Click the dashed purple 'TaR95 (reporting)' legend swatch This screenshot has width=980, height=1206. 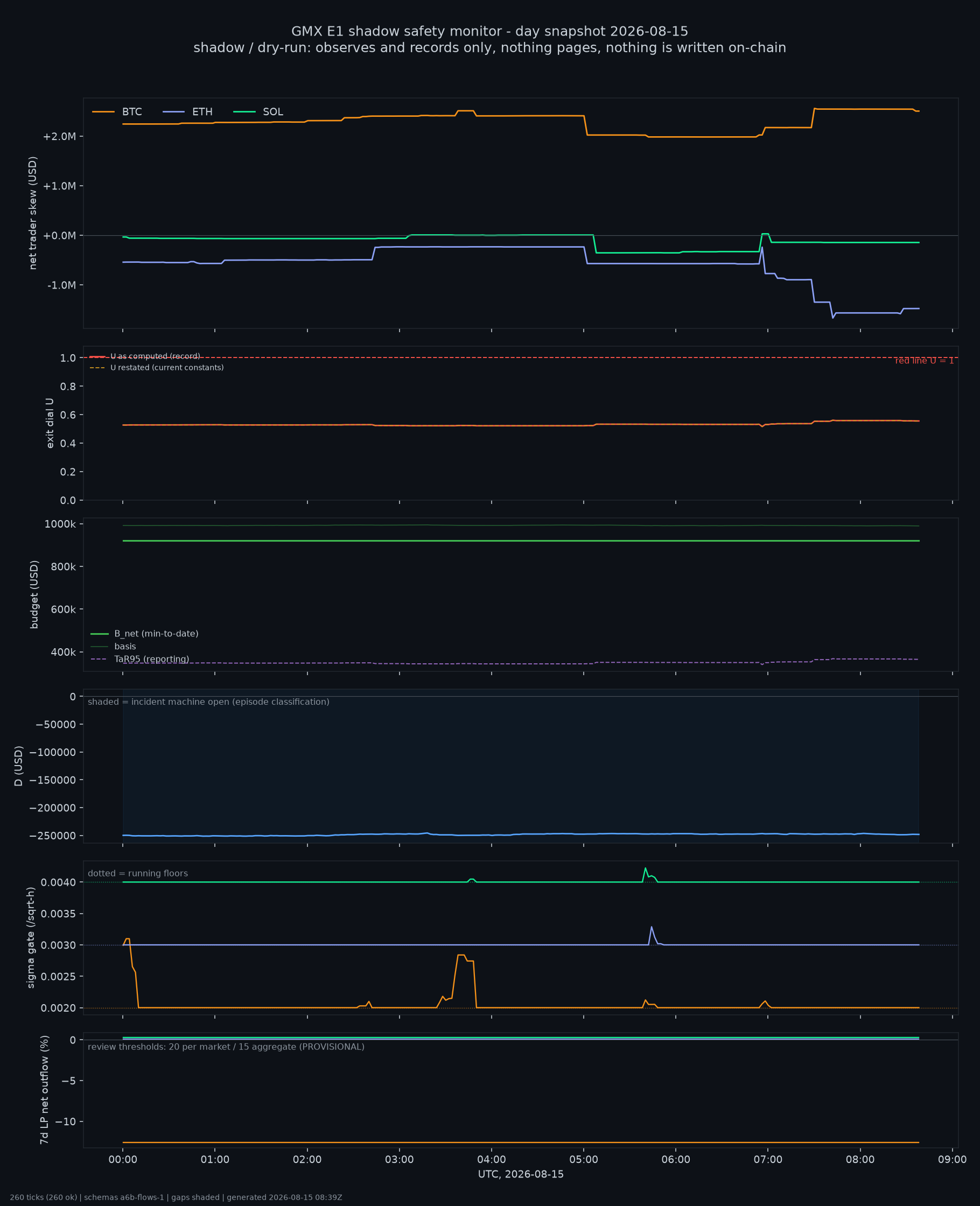pos(100,659)
